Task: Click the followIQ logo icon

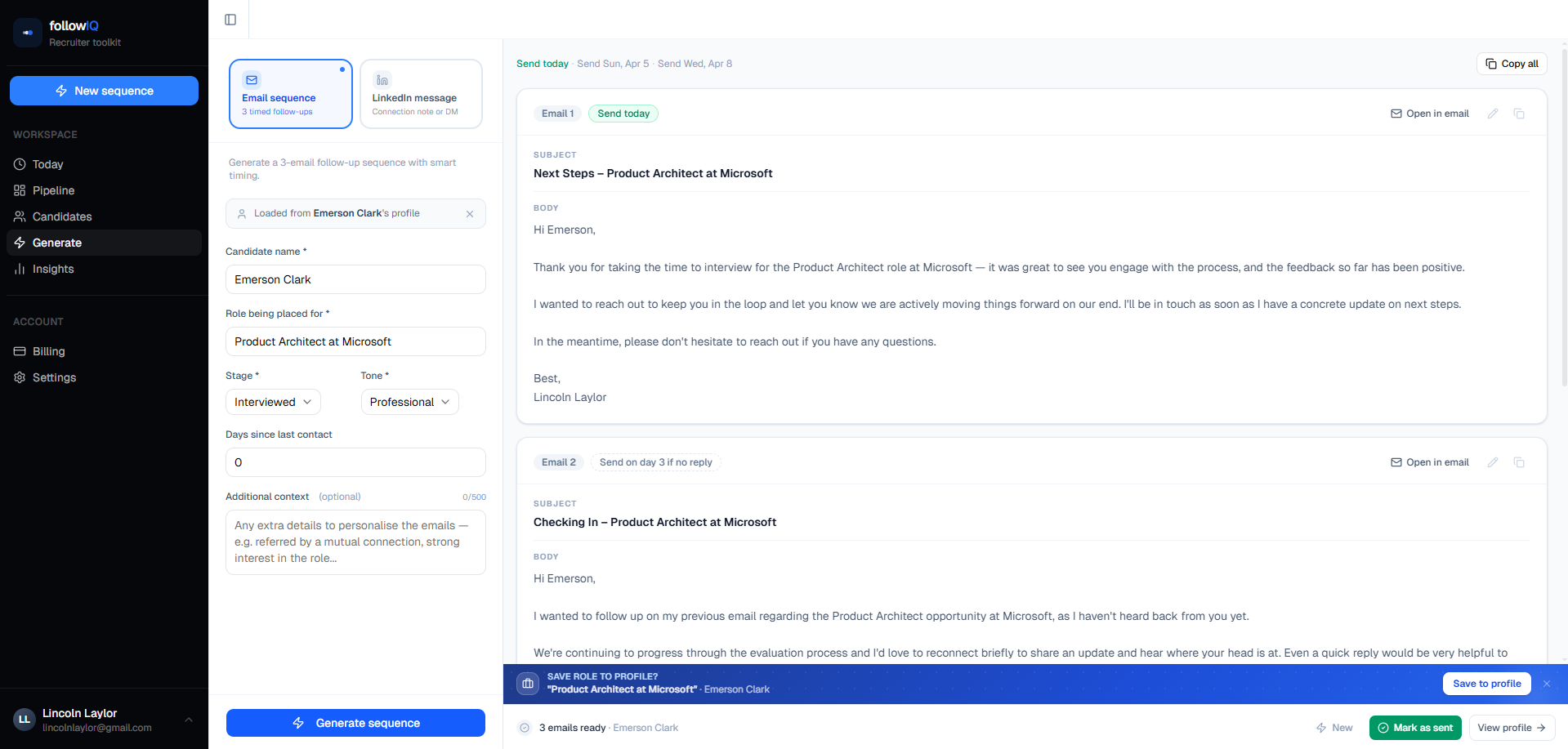Action: [x=28, y=33]
